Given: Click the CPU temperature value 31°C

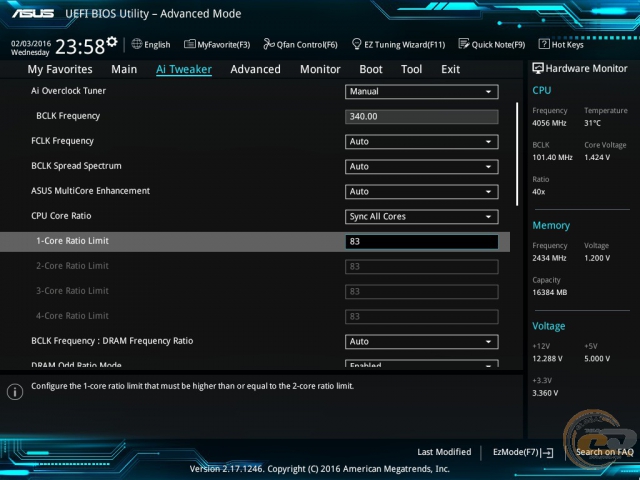Looking at the screenshot, I should (x=592, y=123).
